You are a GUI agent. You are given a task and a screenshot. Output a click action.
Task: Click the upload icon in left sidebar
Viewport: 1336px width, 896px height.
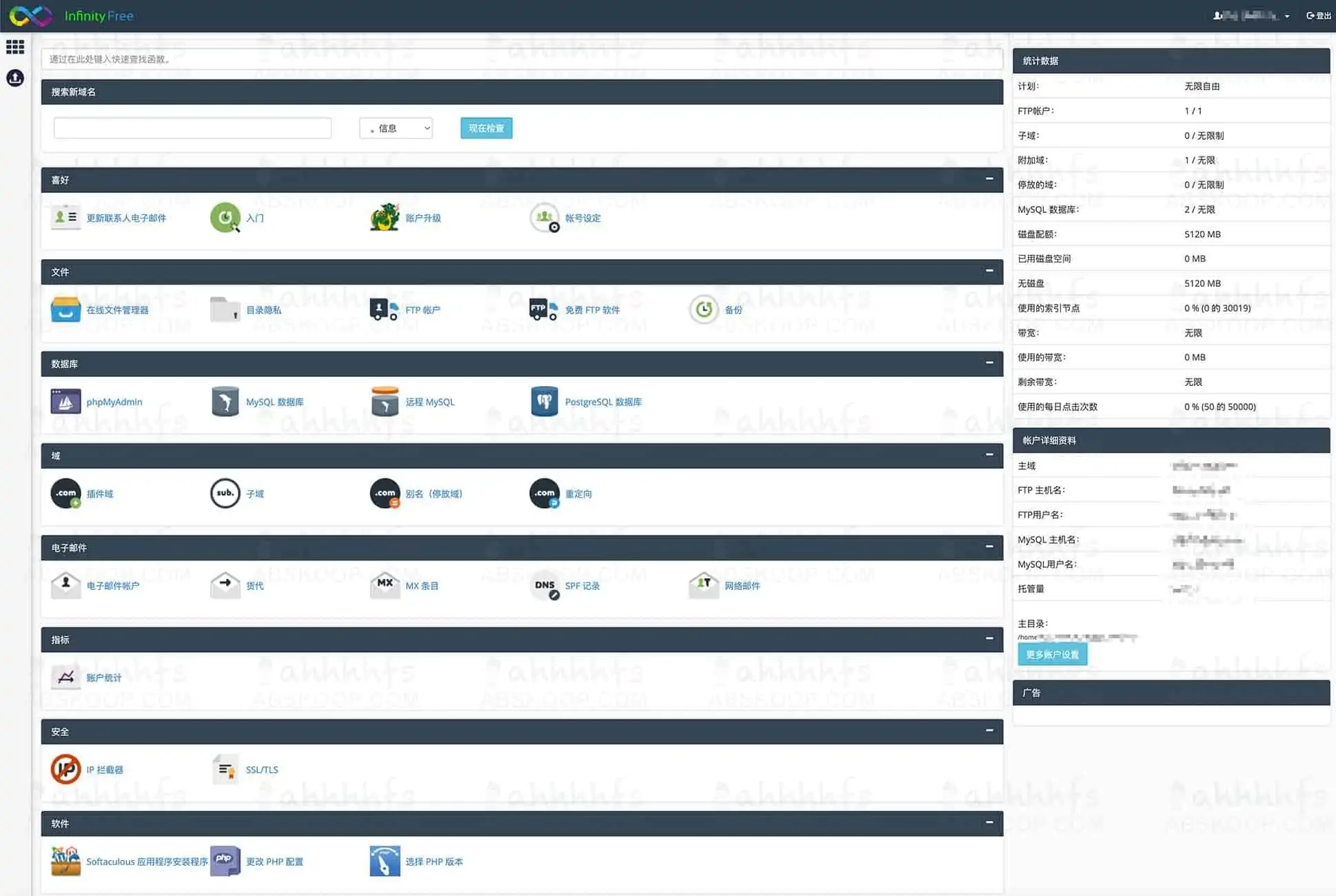tap(15, 78)
